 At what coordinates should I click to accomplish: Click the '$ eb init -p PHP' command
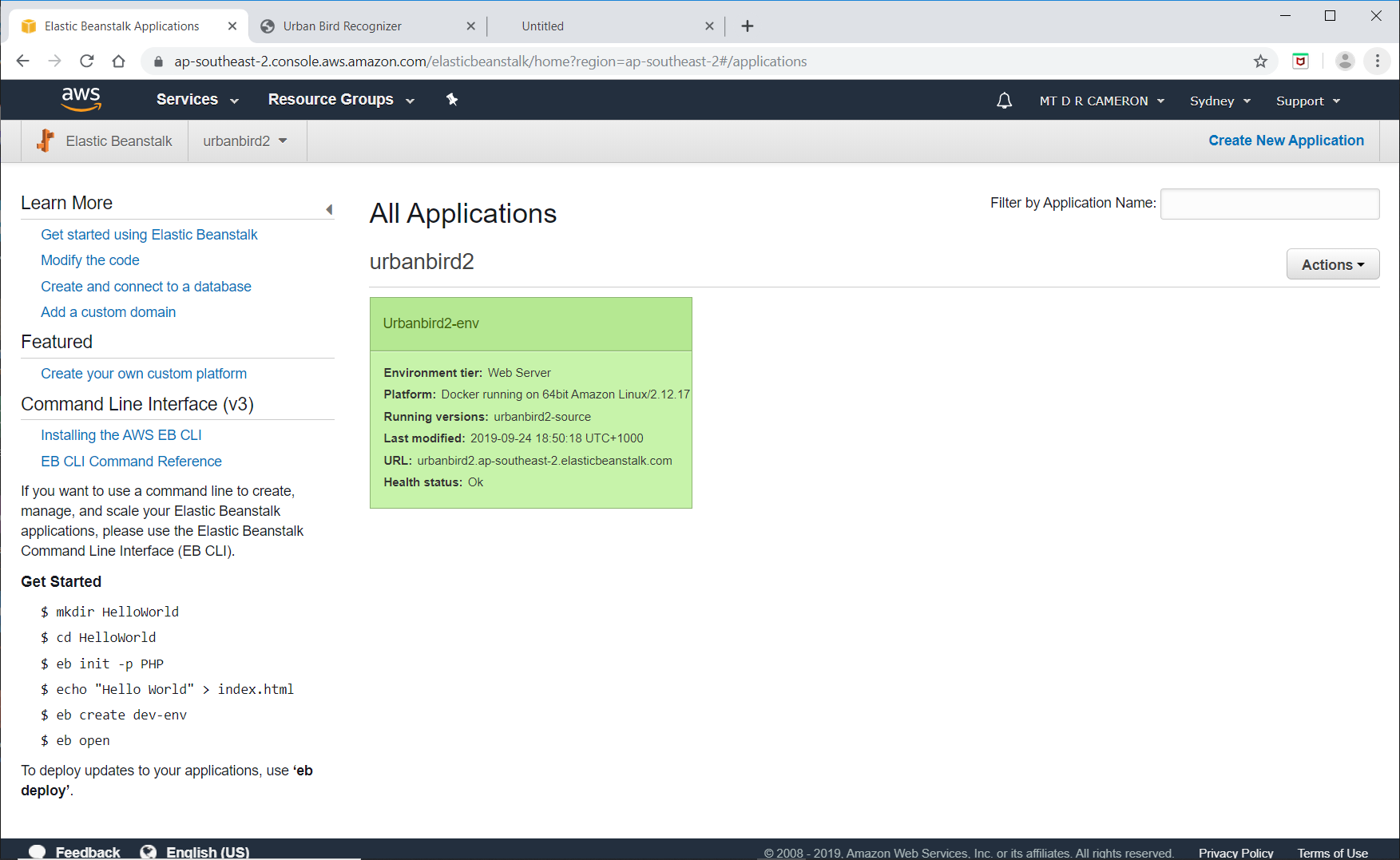pos(102,664)
